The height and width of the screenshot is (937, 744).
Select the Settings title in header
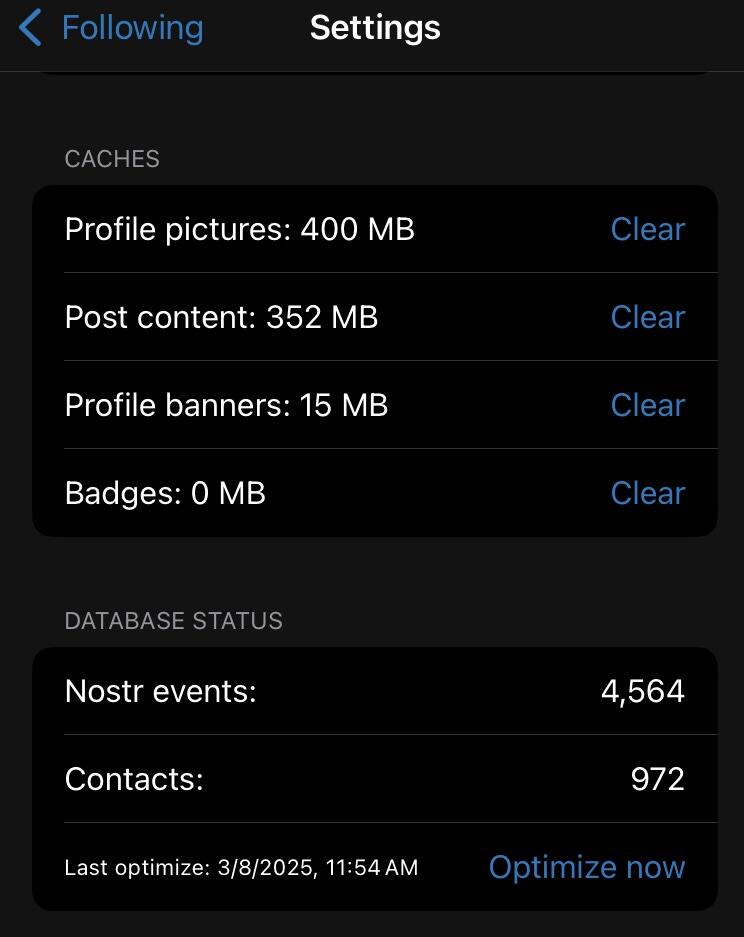[x=375, y=28]
